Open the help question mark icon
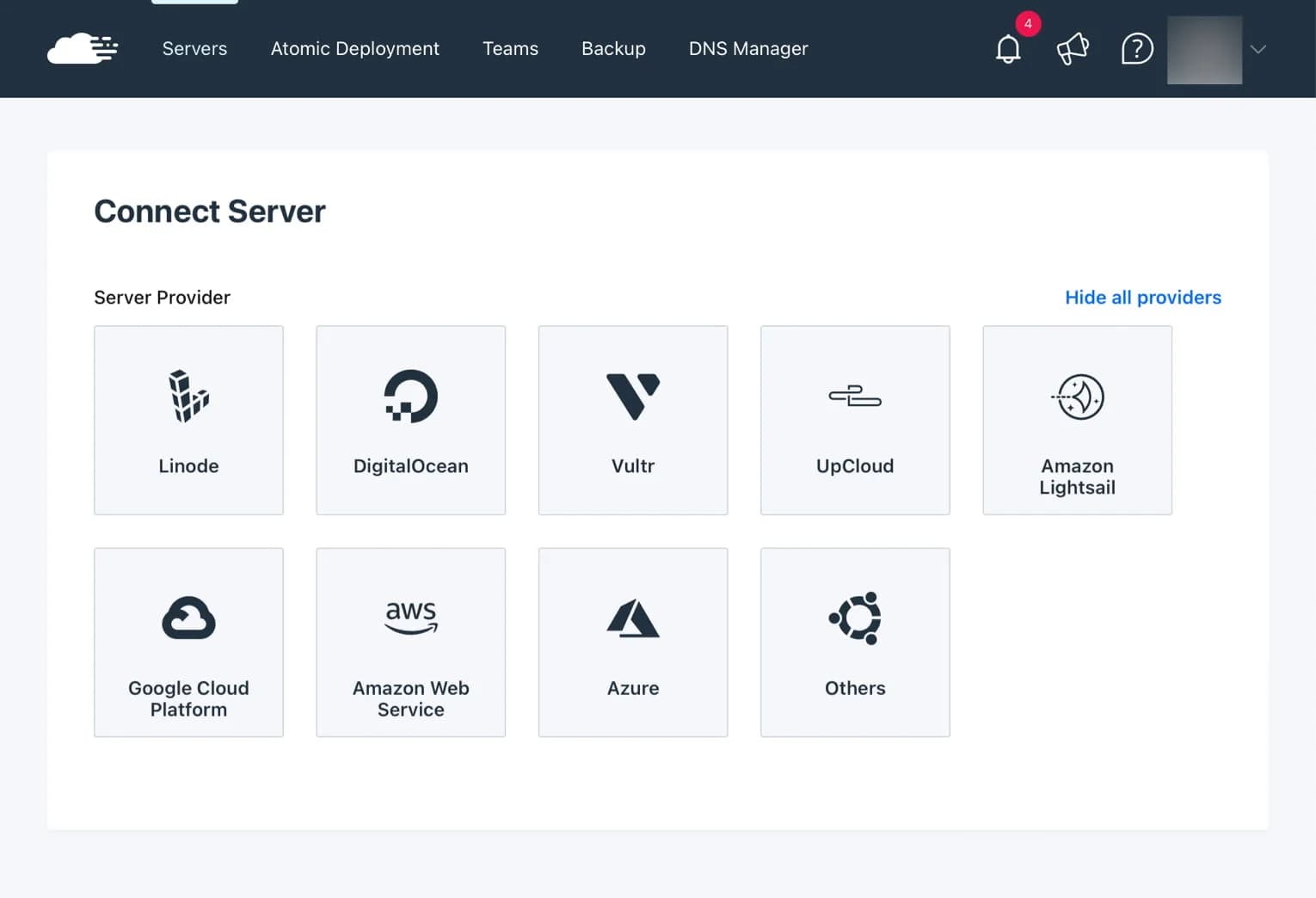Viewport: 1316px width, 898px height. [1136, 49]
